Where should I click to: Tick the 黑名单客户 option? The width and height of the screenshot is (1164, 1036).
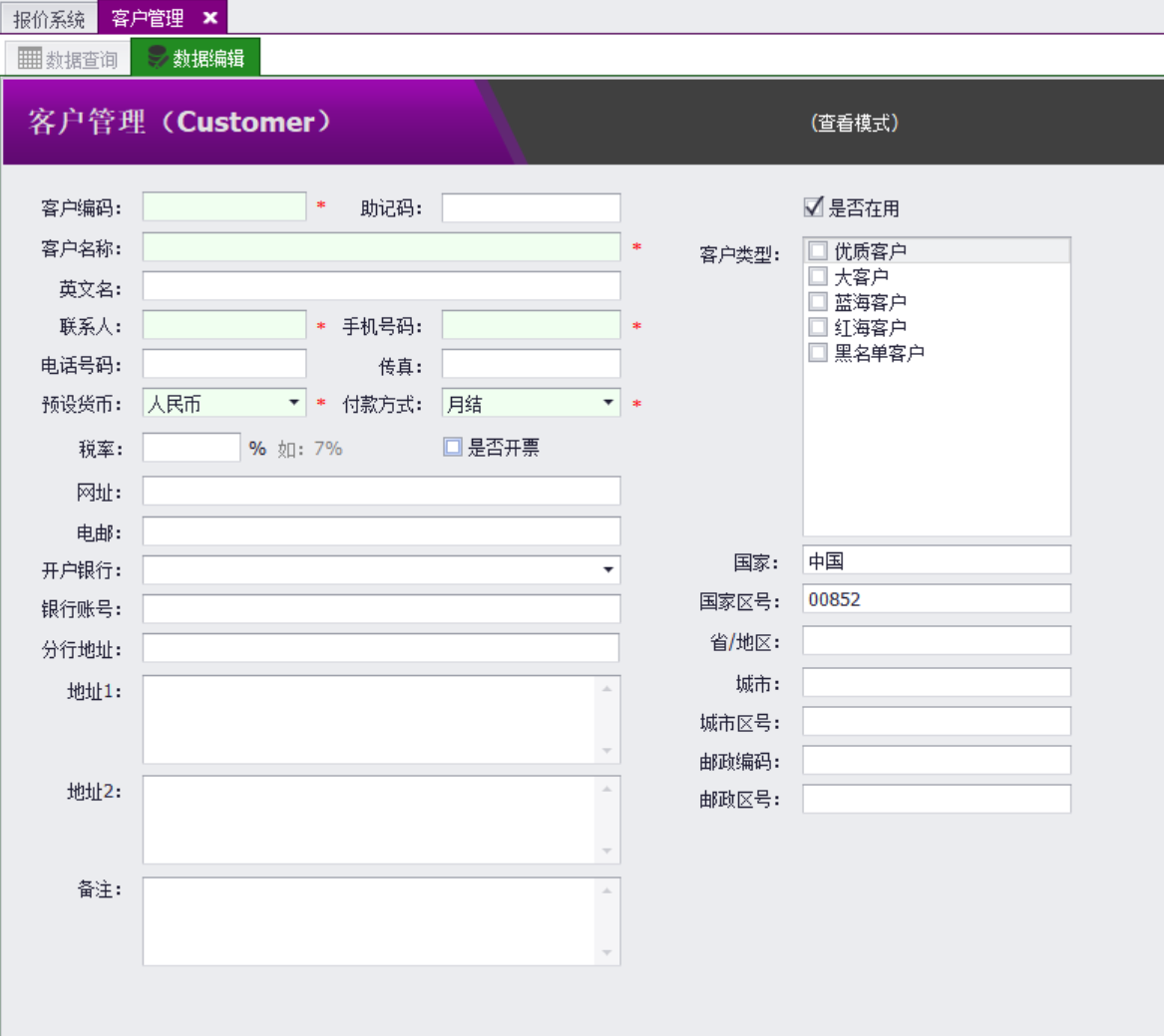pos(818,353)
